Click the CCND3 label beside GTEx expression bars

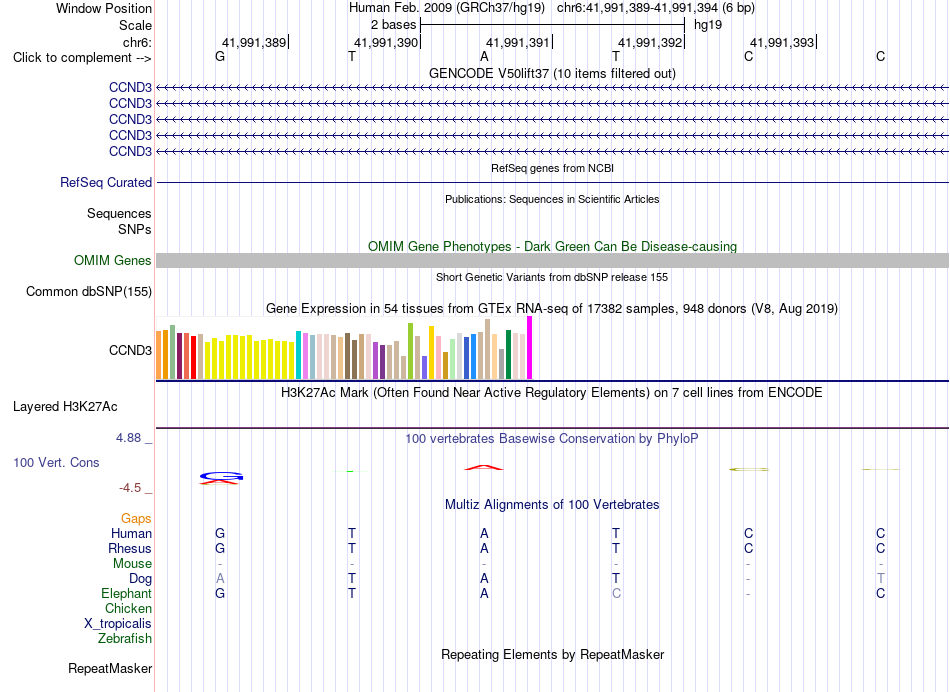(130, 350)
